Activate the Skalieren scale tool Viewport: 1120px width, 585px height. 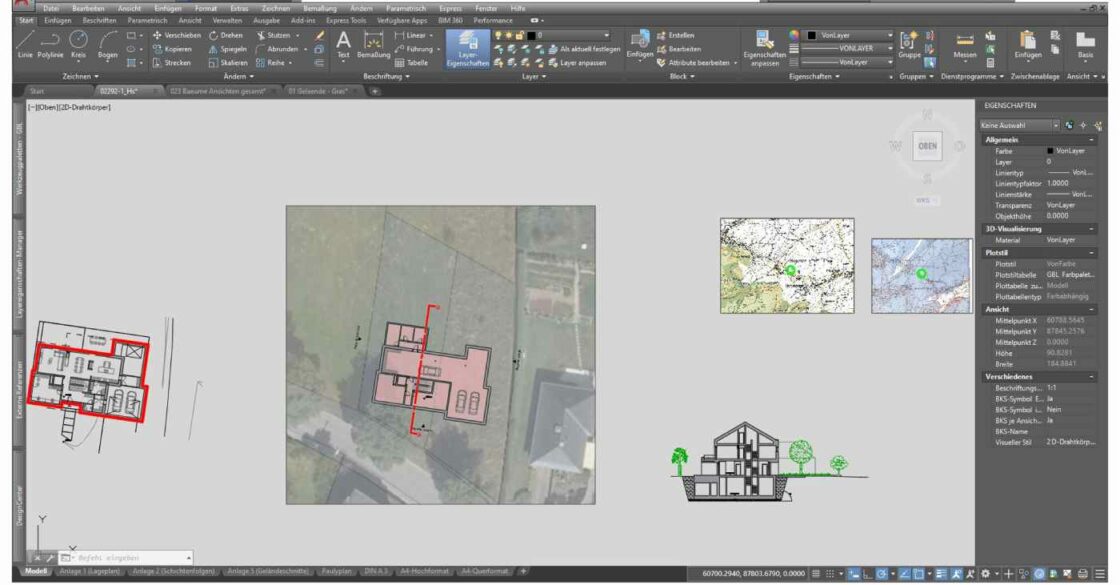point(228,63)
